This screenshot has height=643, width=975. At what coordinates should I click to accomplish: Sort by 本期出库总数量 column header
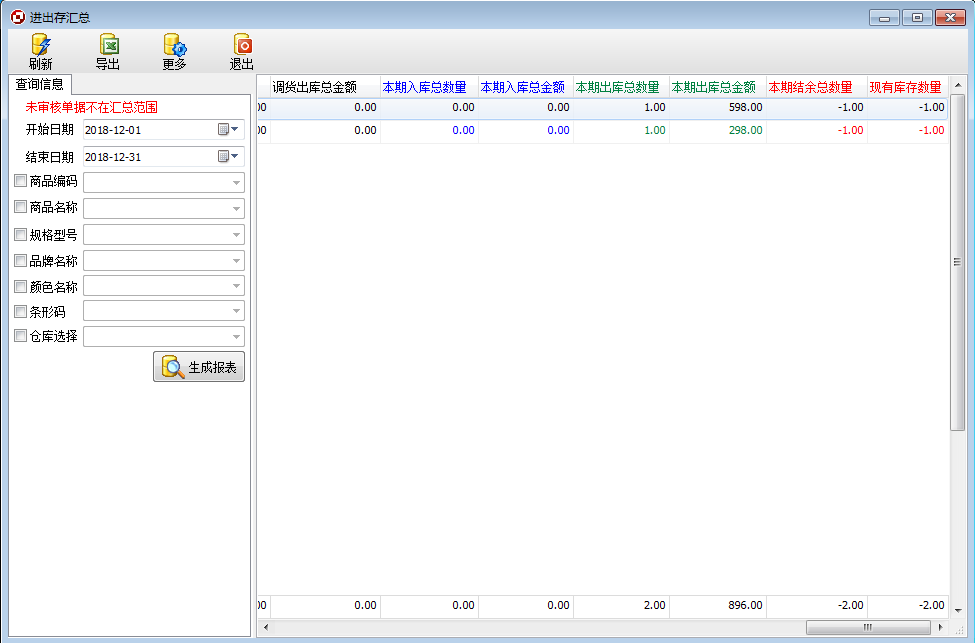point(621,87)
